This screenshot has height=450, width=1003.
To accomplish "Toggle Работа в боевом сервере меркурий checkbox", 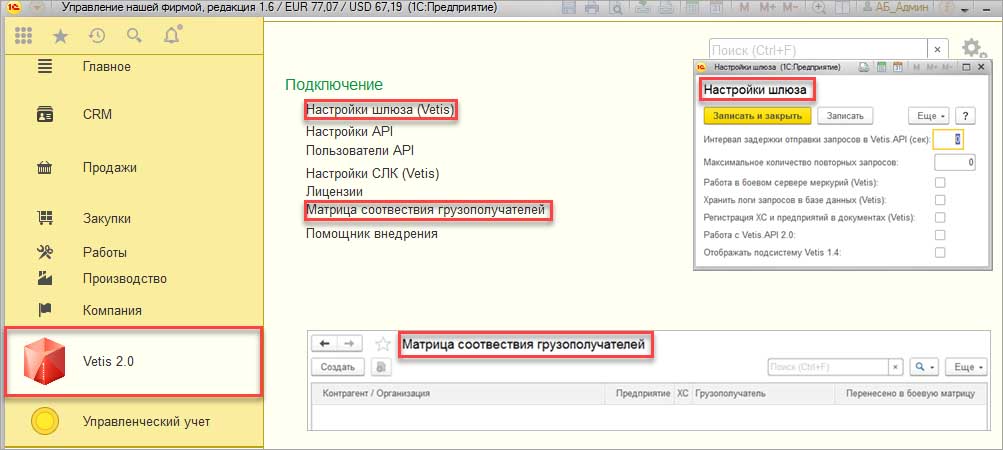I will [940, 183].
